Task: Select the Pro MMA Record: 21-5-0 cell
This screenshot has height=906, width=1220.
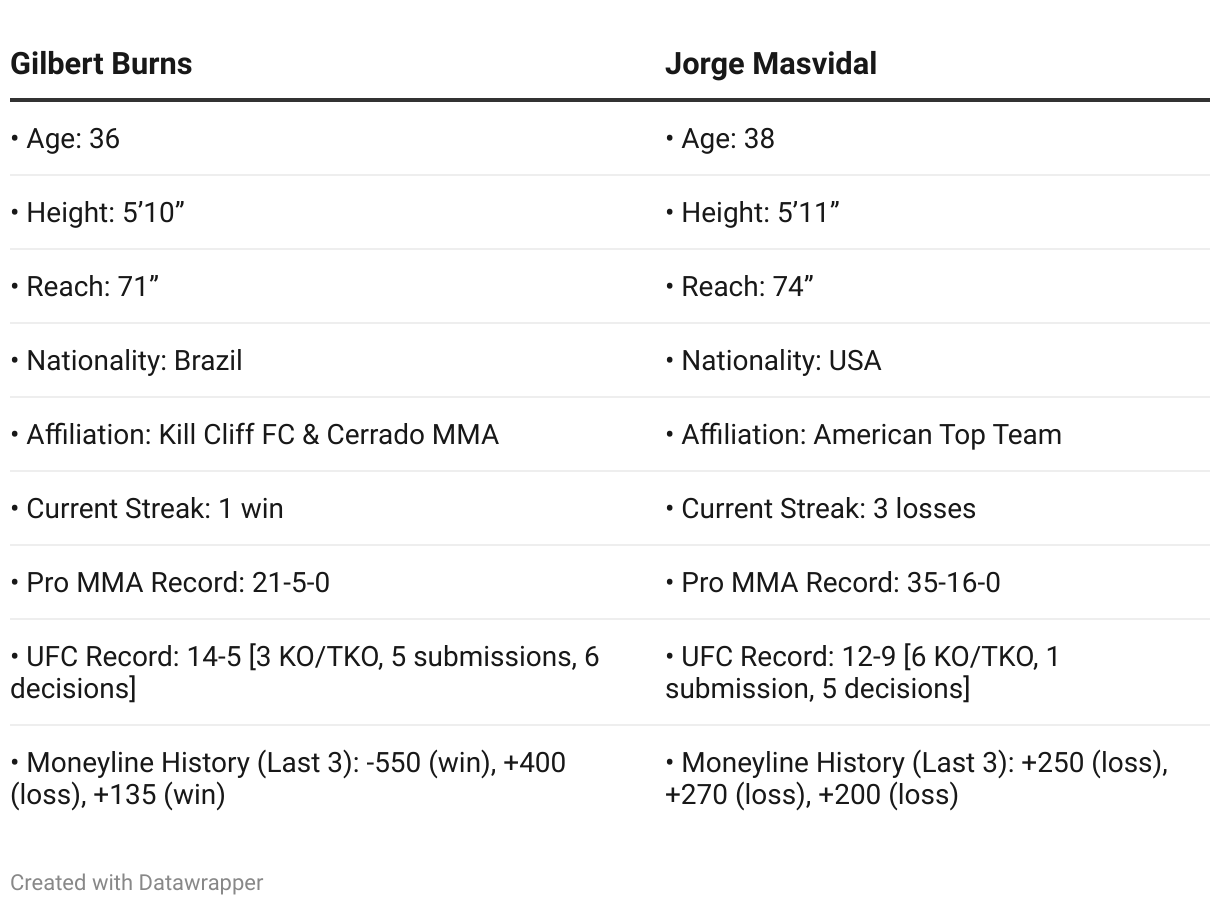Action: point(337,582)
